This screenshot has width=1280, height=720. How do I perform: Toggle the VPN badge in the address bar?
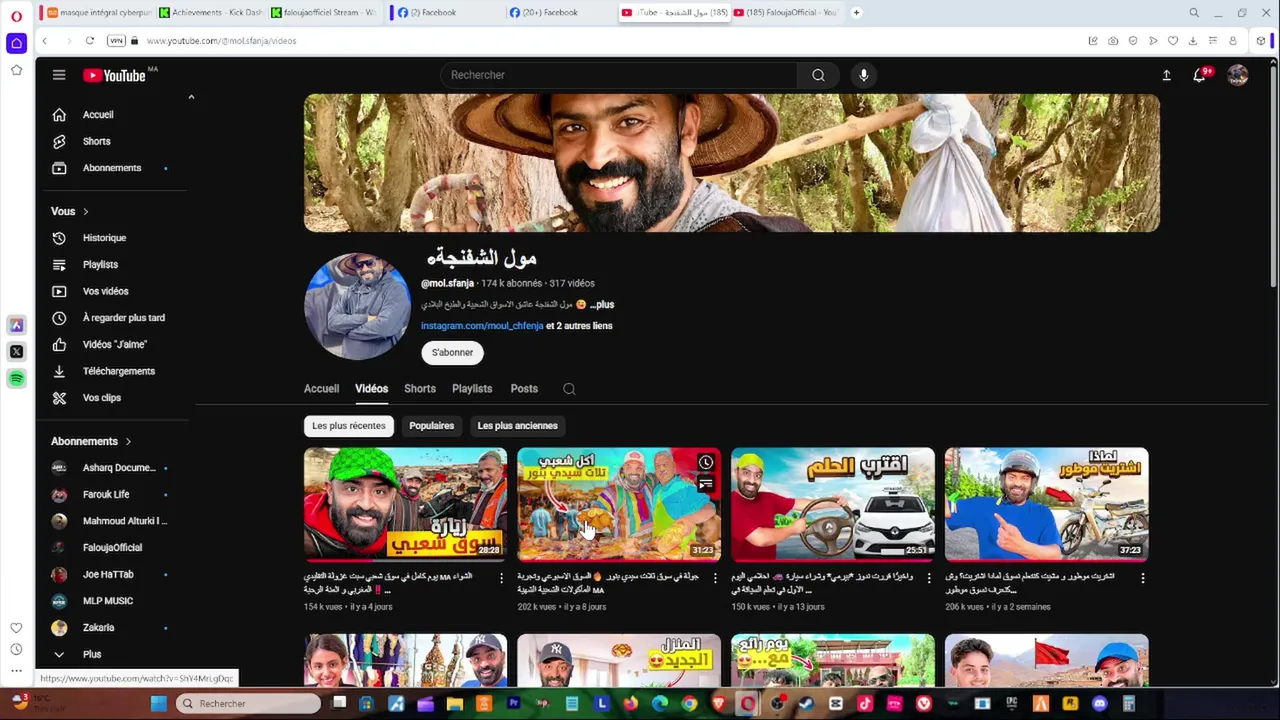coord(116,41)
